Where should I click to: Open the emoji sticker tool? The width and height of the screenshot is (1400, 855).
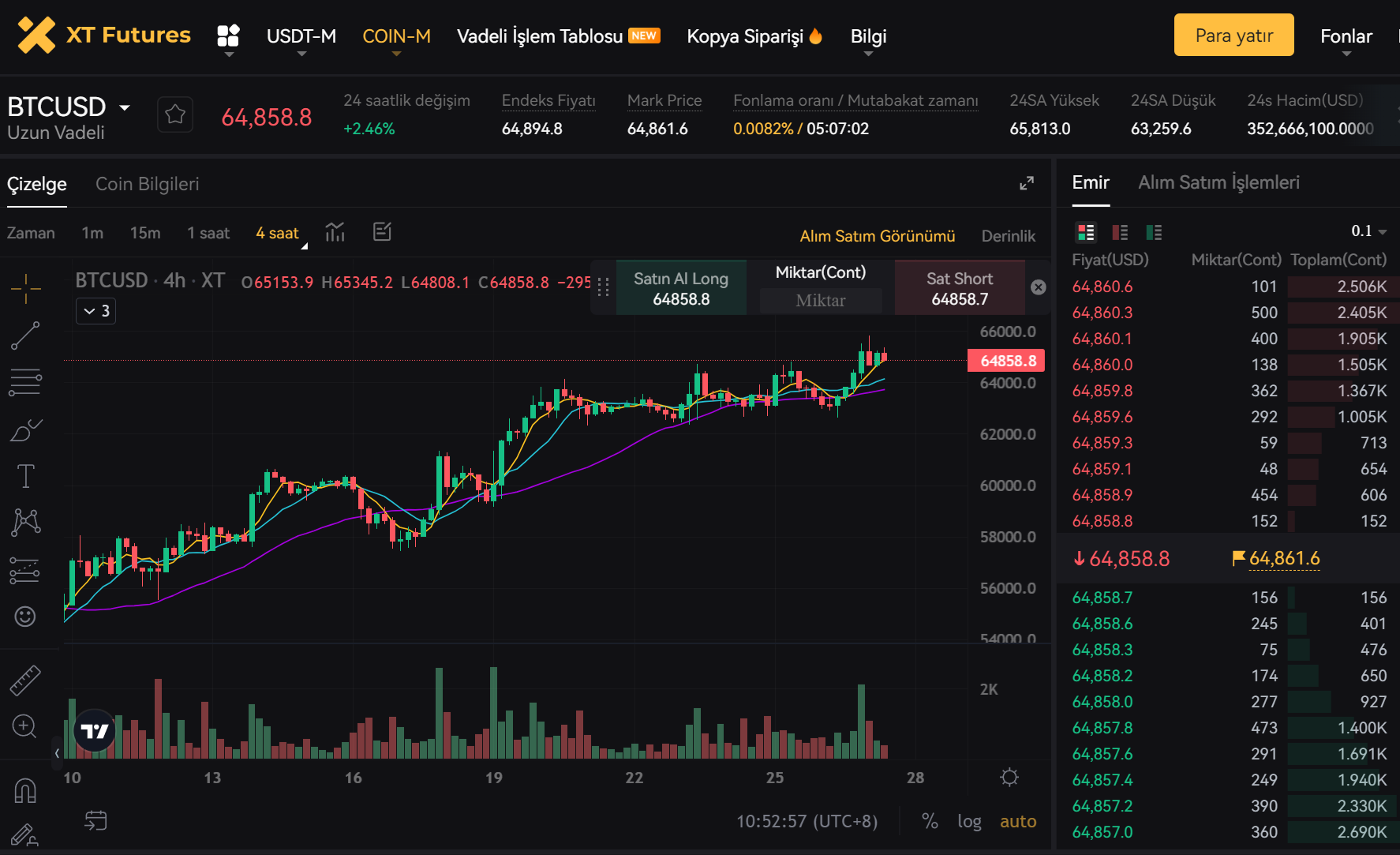(26, 617)
